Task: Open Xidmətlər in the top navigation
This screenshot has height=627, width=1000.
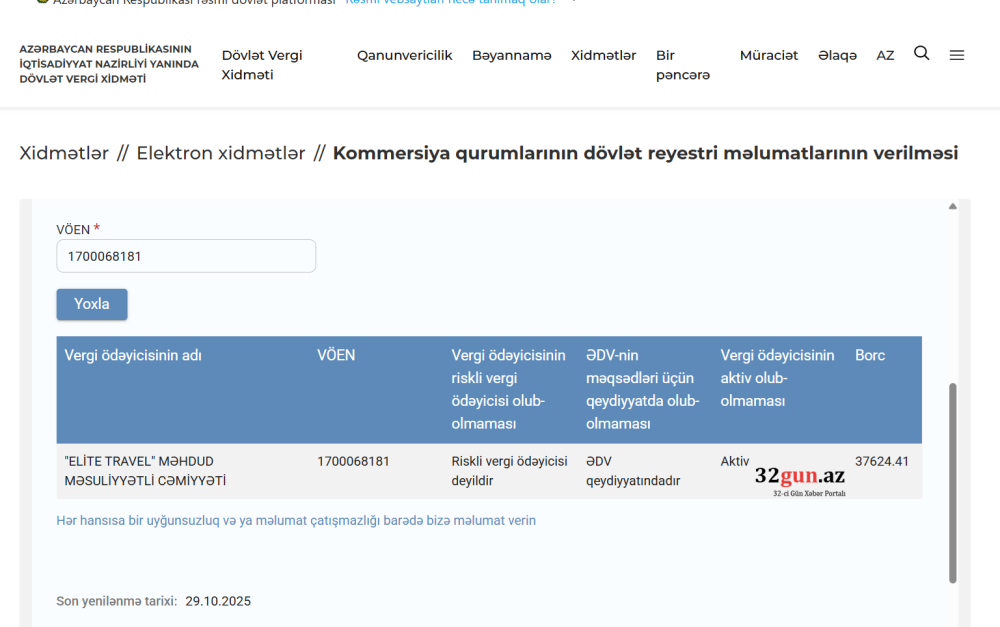Action: coord(603,55)
